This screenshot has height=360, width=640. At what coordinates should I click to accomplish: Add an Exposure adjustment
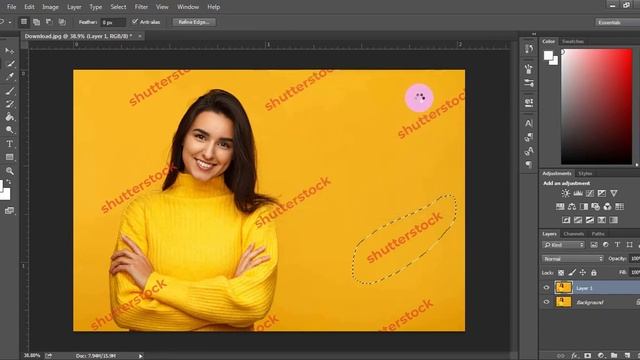point(602,193)
